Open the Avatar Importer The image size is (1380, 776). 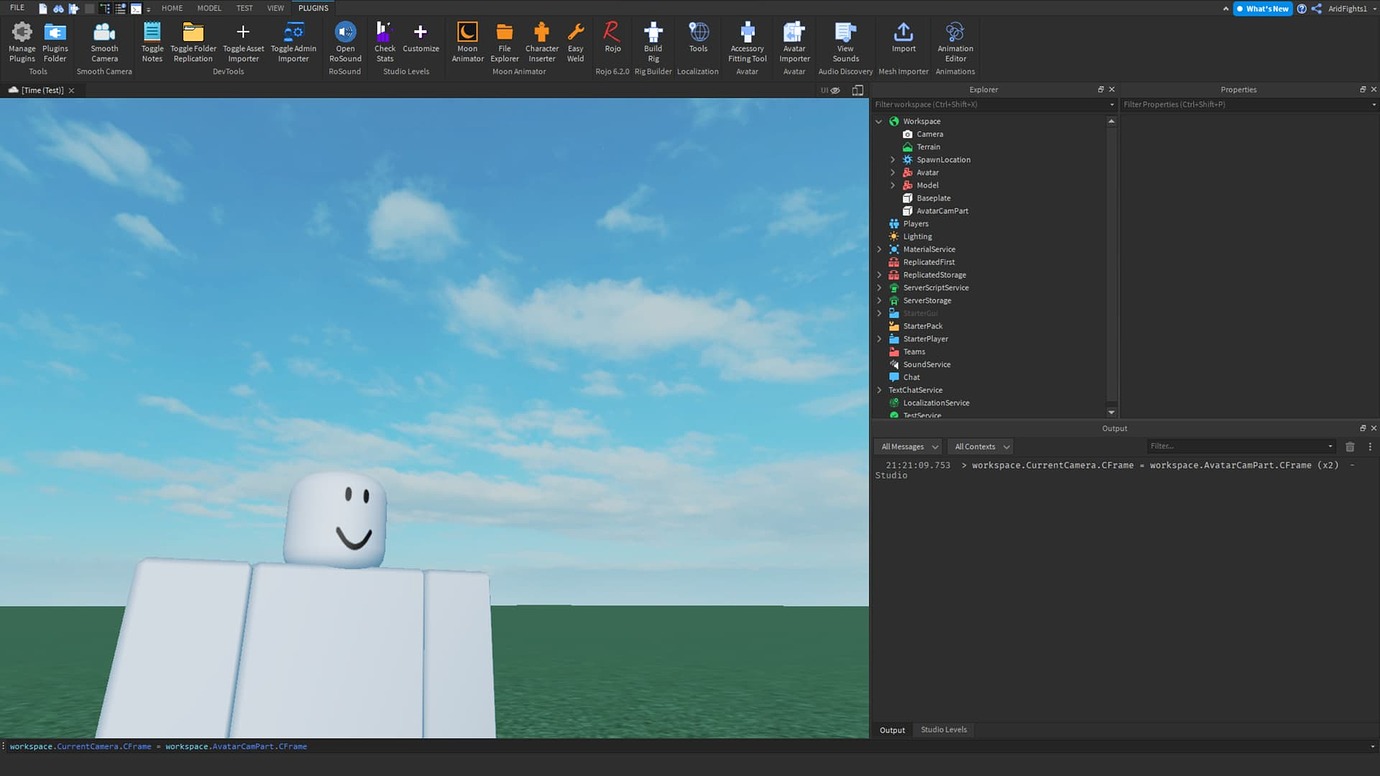tap(793, 40)
